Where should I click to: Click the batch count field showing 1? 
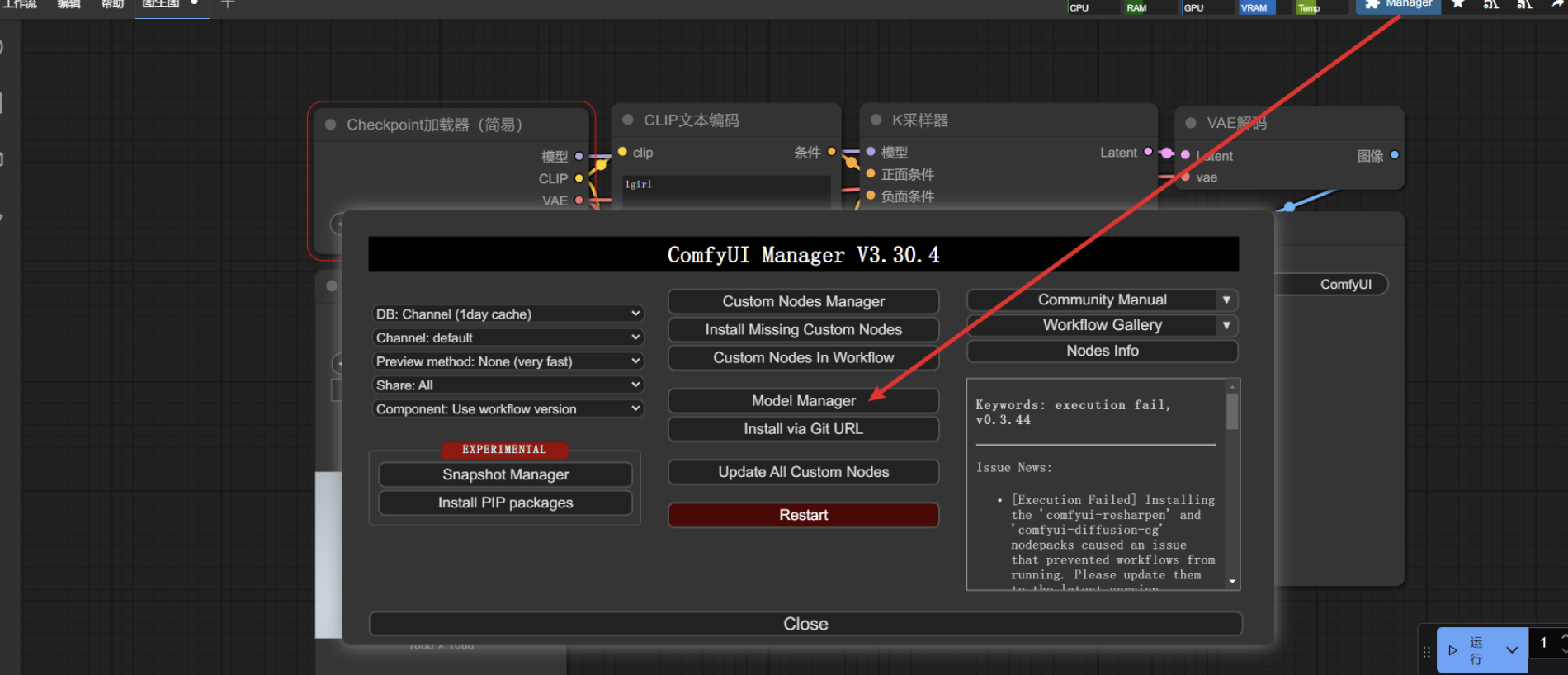coord(1543,642)
